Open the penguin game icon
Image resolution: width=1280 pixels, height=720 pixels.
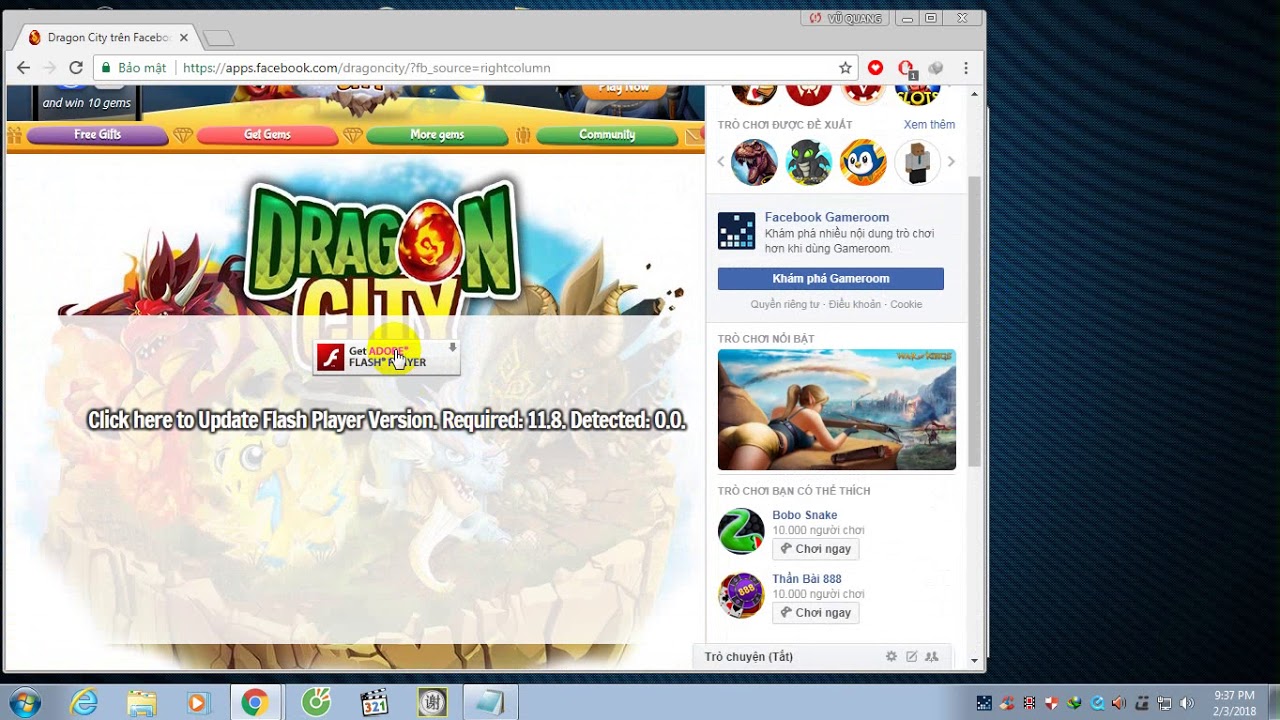(x=863, y=162)
